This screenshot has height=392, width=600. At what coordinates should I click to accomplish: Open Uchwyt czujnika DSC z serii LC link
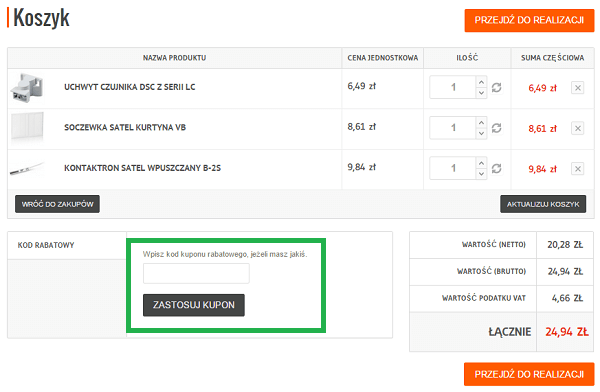[130, 87]
